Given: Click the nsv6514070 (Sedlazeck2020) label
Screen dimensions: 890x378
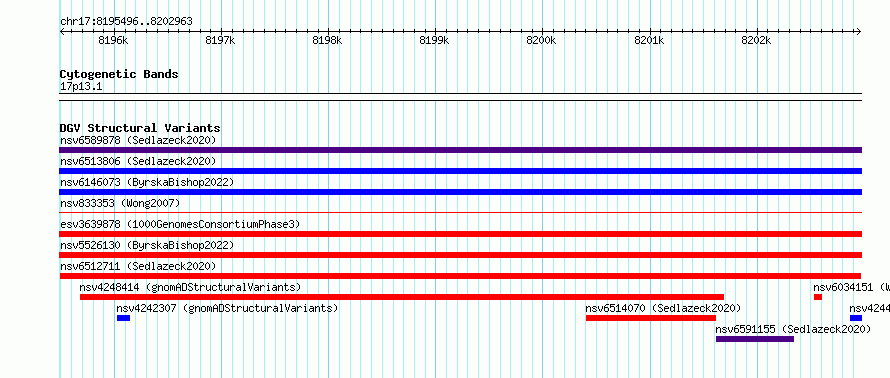Looking at the screenshot, I should [664, 308].
